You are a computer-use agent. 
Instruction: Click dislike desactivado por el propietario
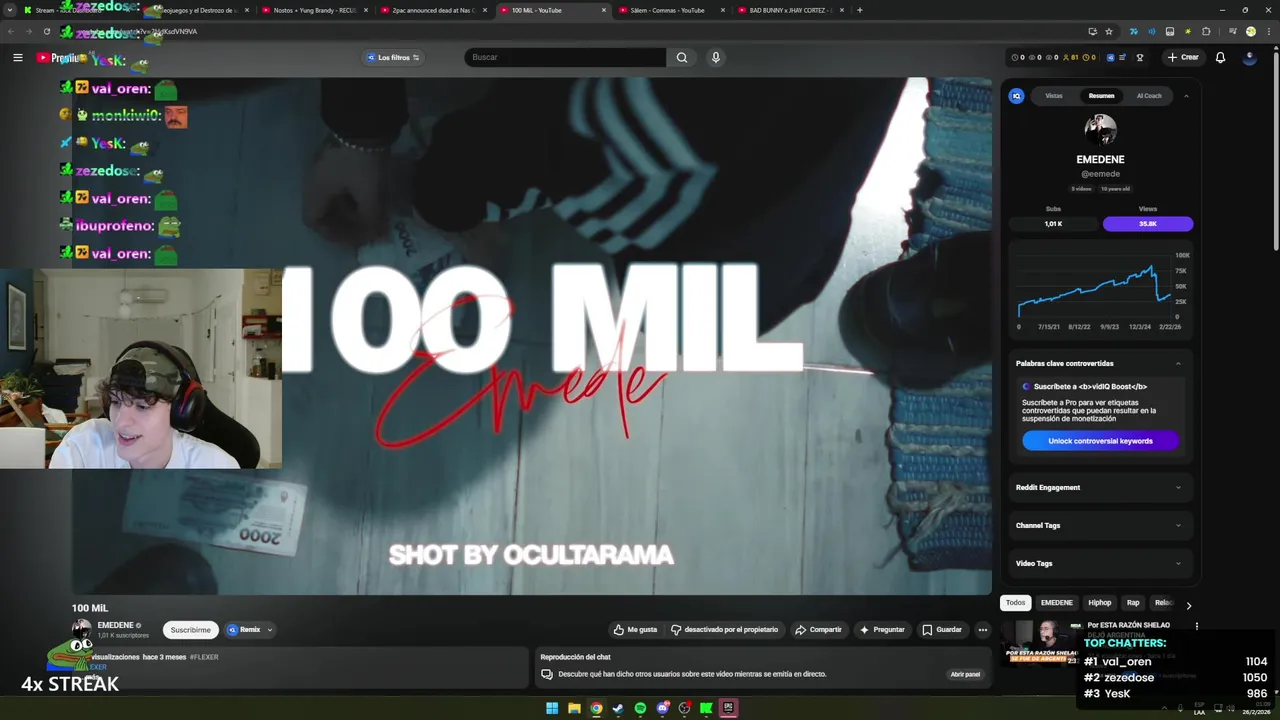point(724,630)
